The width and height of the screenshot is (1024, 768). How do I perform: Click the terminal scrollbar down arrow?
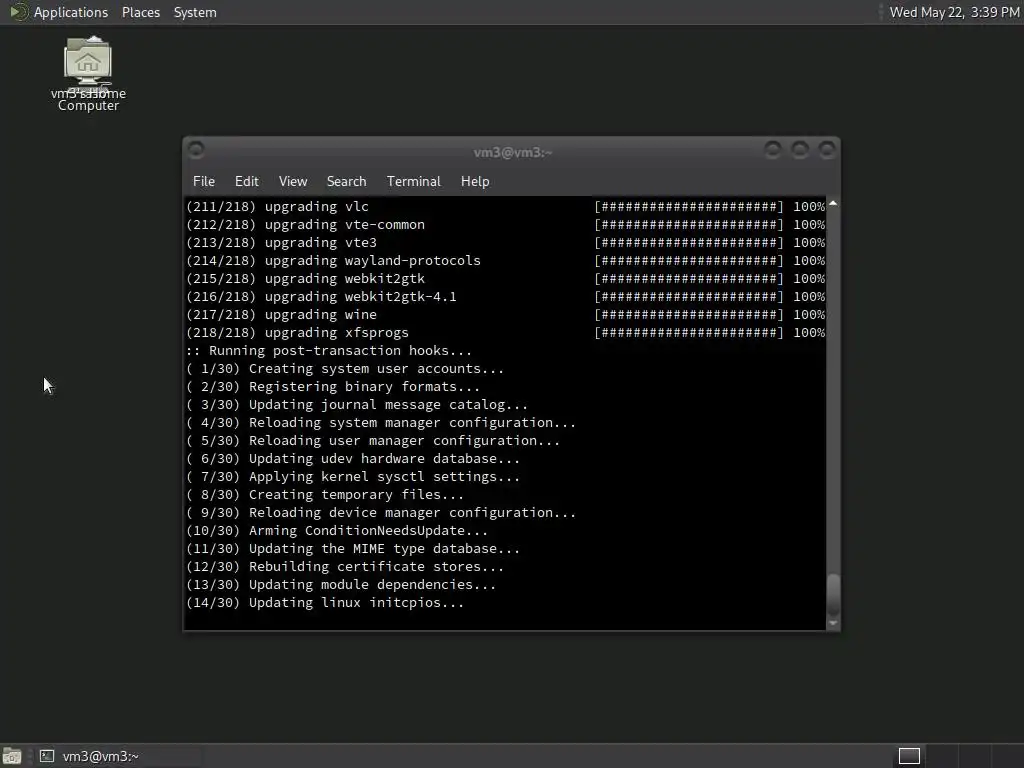pos(833,624)
